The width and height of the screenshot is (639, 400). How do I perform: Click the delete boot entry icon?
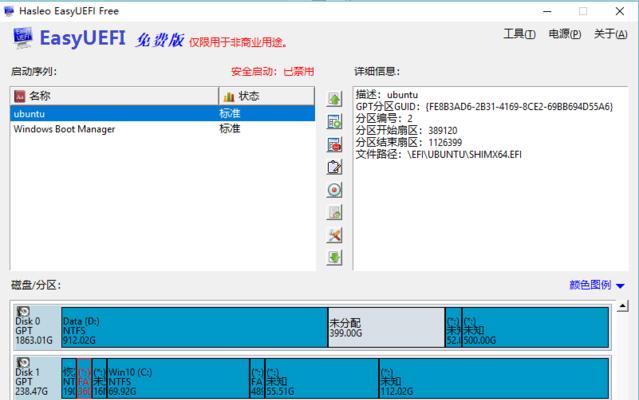pos(334,145)
